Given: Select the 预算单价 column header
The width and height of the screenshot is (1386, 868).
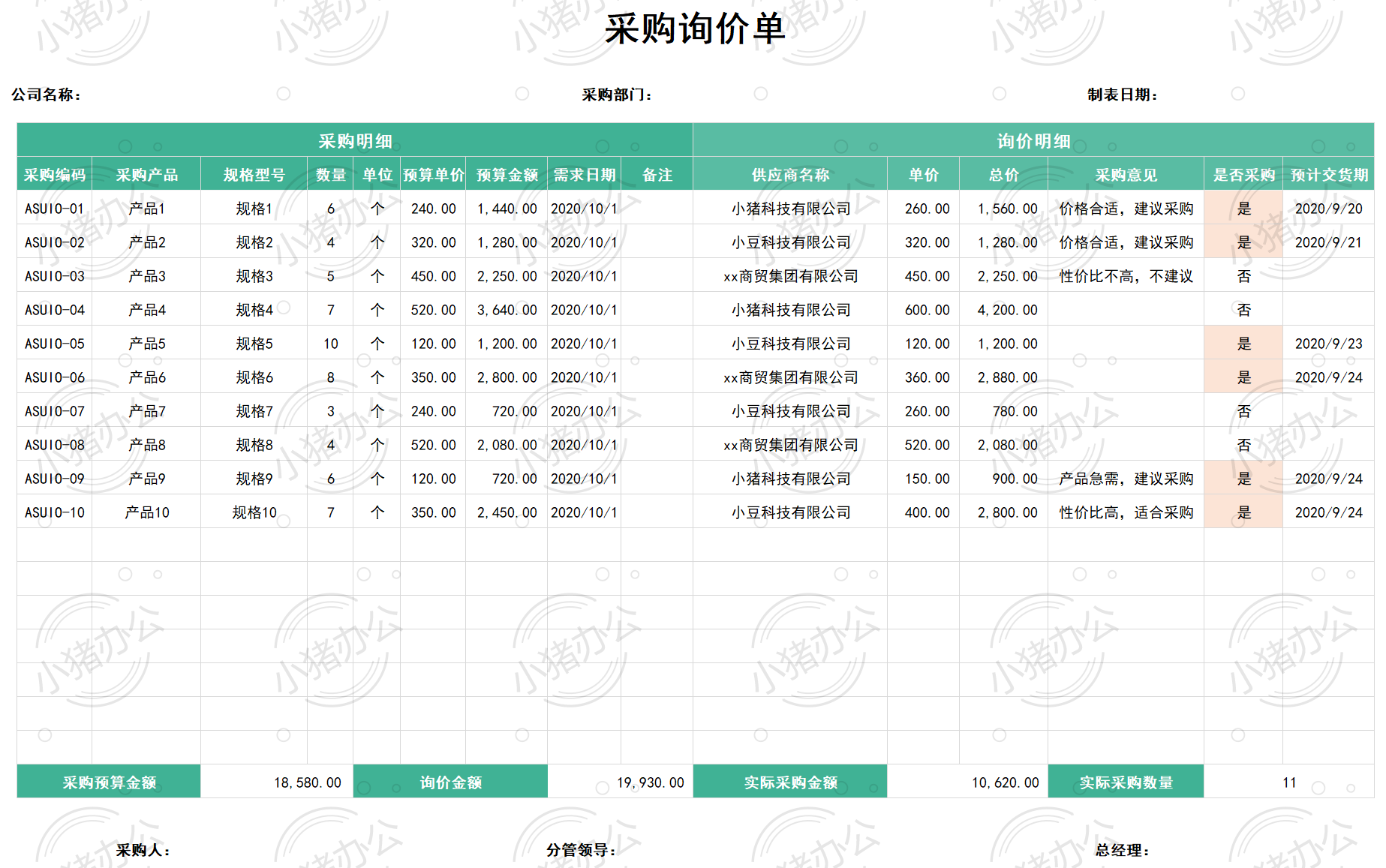Looking at the screenshot, I should tap(434, 175).
